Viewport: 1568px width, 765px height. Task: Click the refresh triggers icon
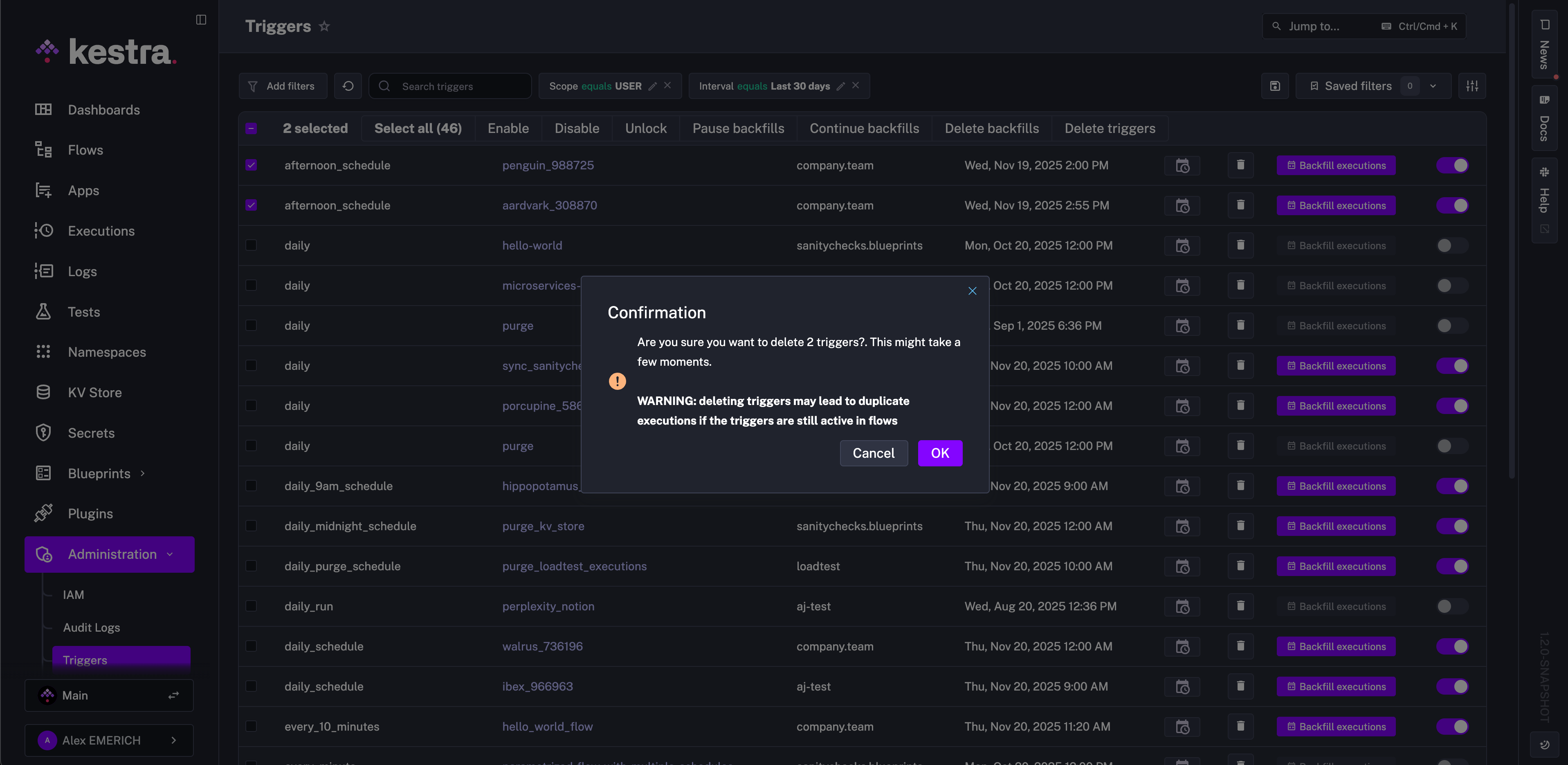tap(348, 86)
